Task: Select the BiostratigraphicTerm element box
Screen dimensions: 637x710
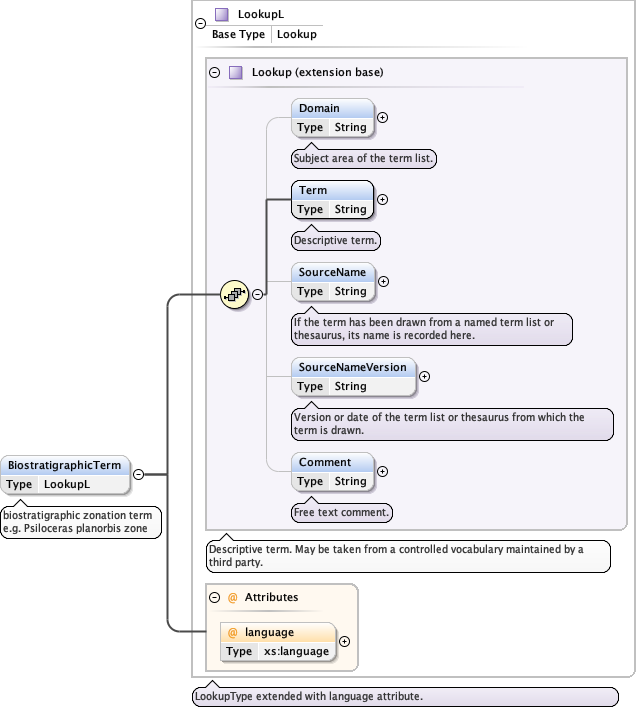Action: (x=66, y=465)
